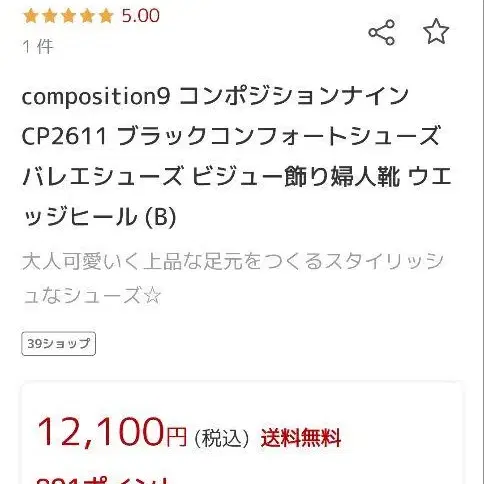484x484 pixels.
Task: Click the CP2611 ブラックコンフォートシューズ title line
Action: [x=231, y=136]
